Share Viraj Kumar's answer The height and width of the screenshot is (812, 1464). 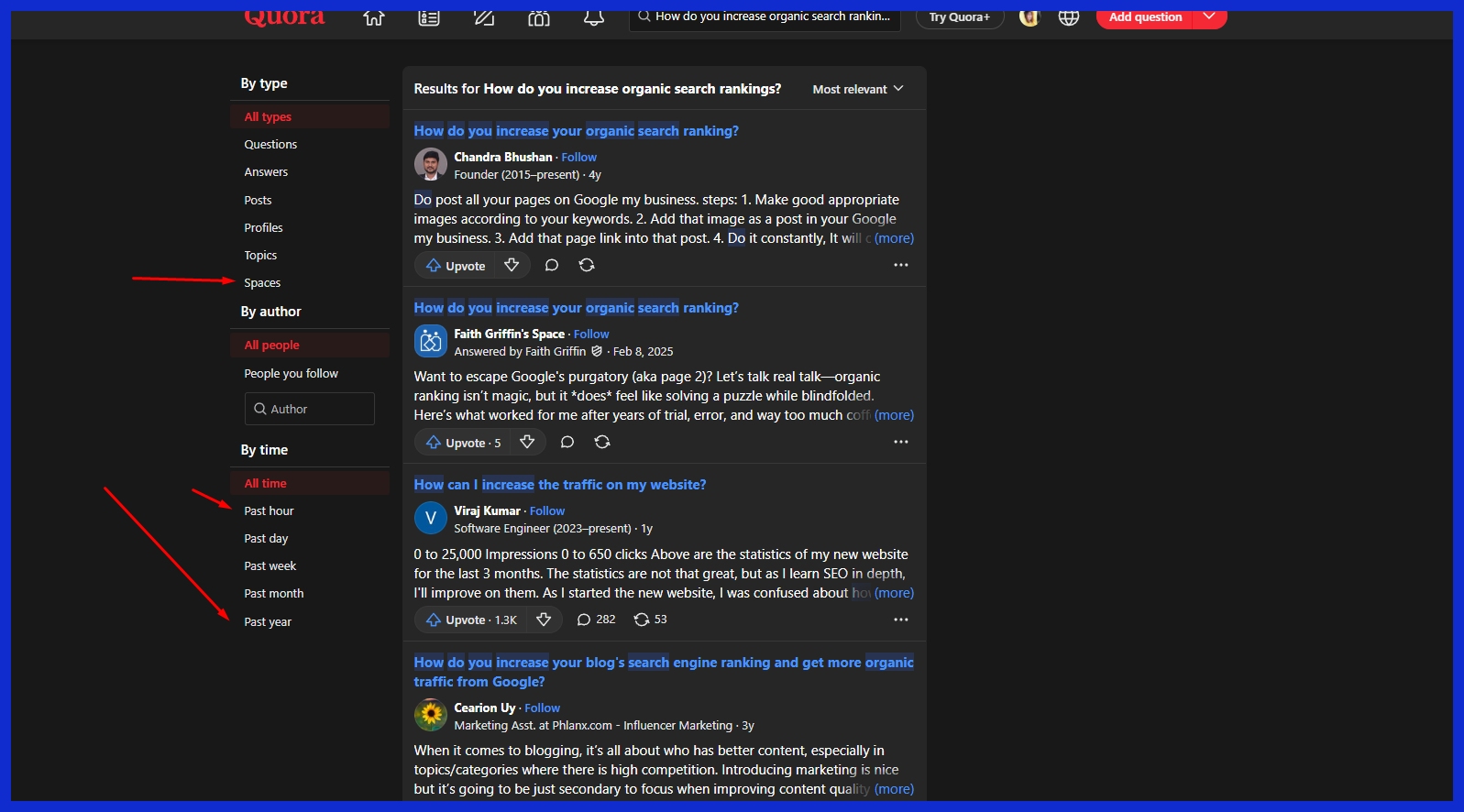pyautogui.click(x=642, y=620)
